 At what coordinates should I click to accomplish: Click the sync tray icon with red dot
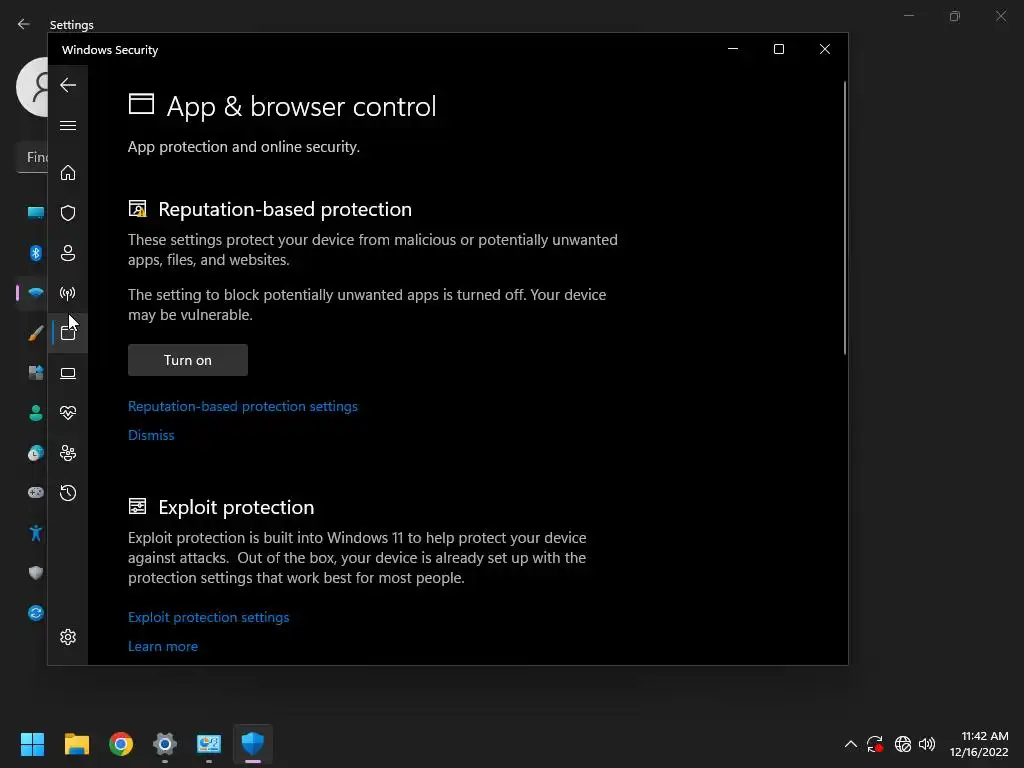click(x=875, y=744)
